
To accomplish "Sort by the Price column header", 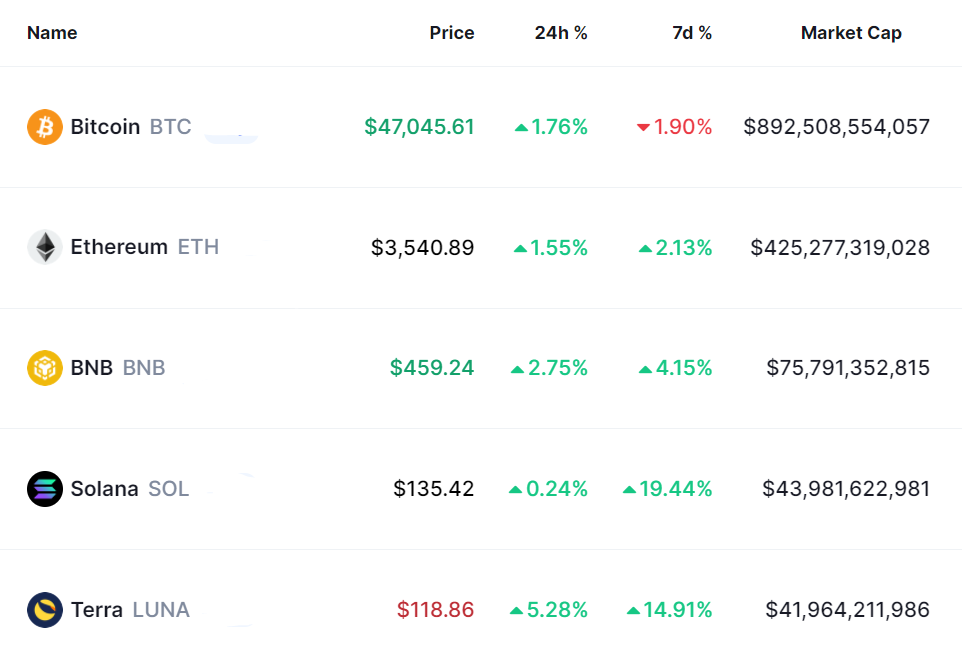I will click(x=452, y=33).
